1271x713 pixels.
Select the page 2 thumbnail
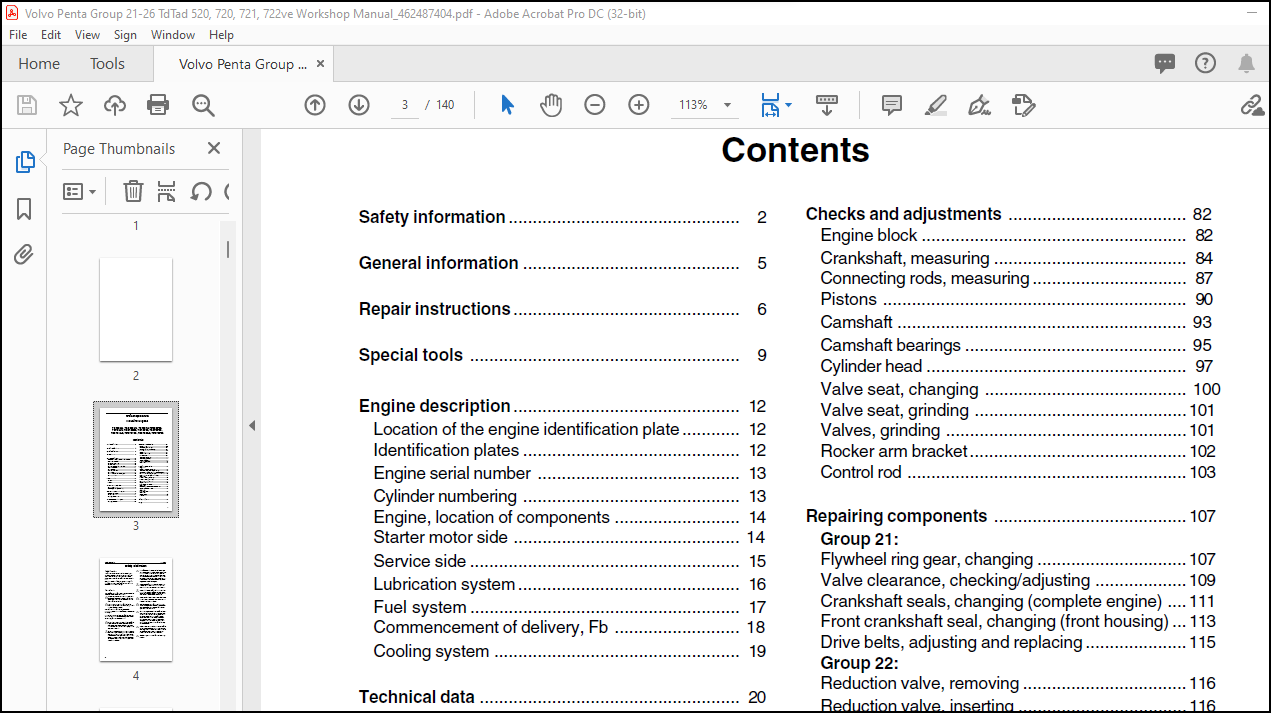136,309
